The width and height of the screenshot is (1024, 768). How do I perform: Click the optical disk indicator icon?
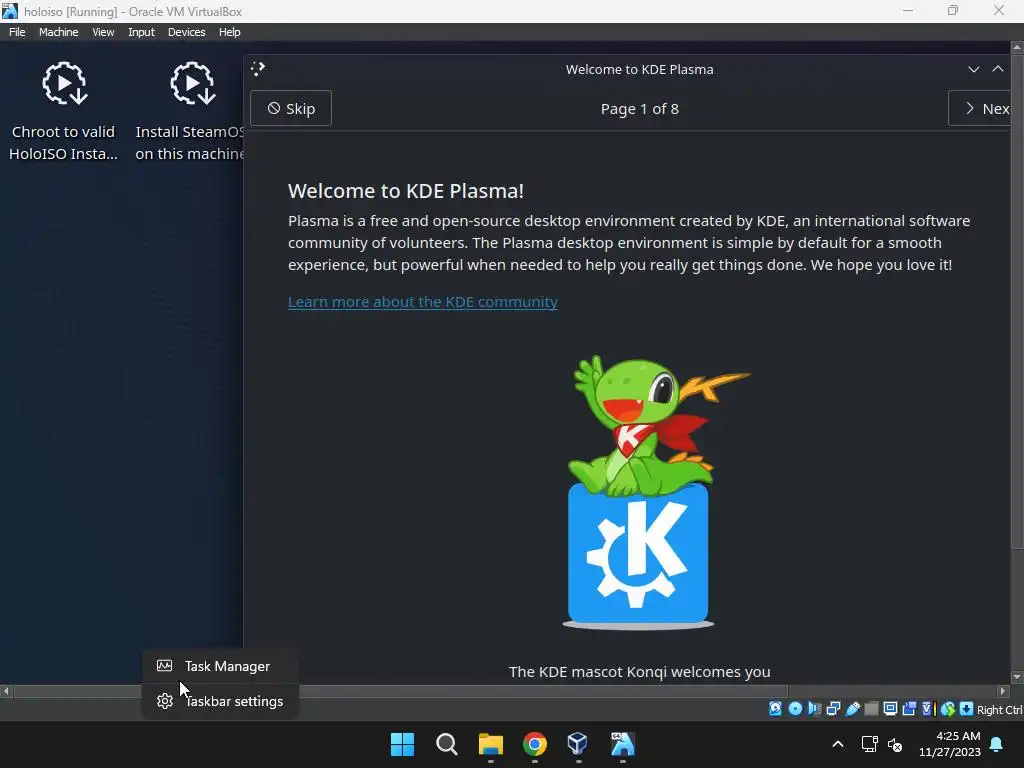coord(795,709)
